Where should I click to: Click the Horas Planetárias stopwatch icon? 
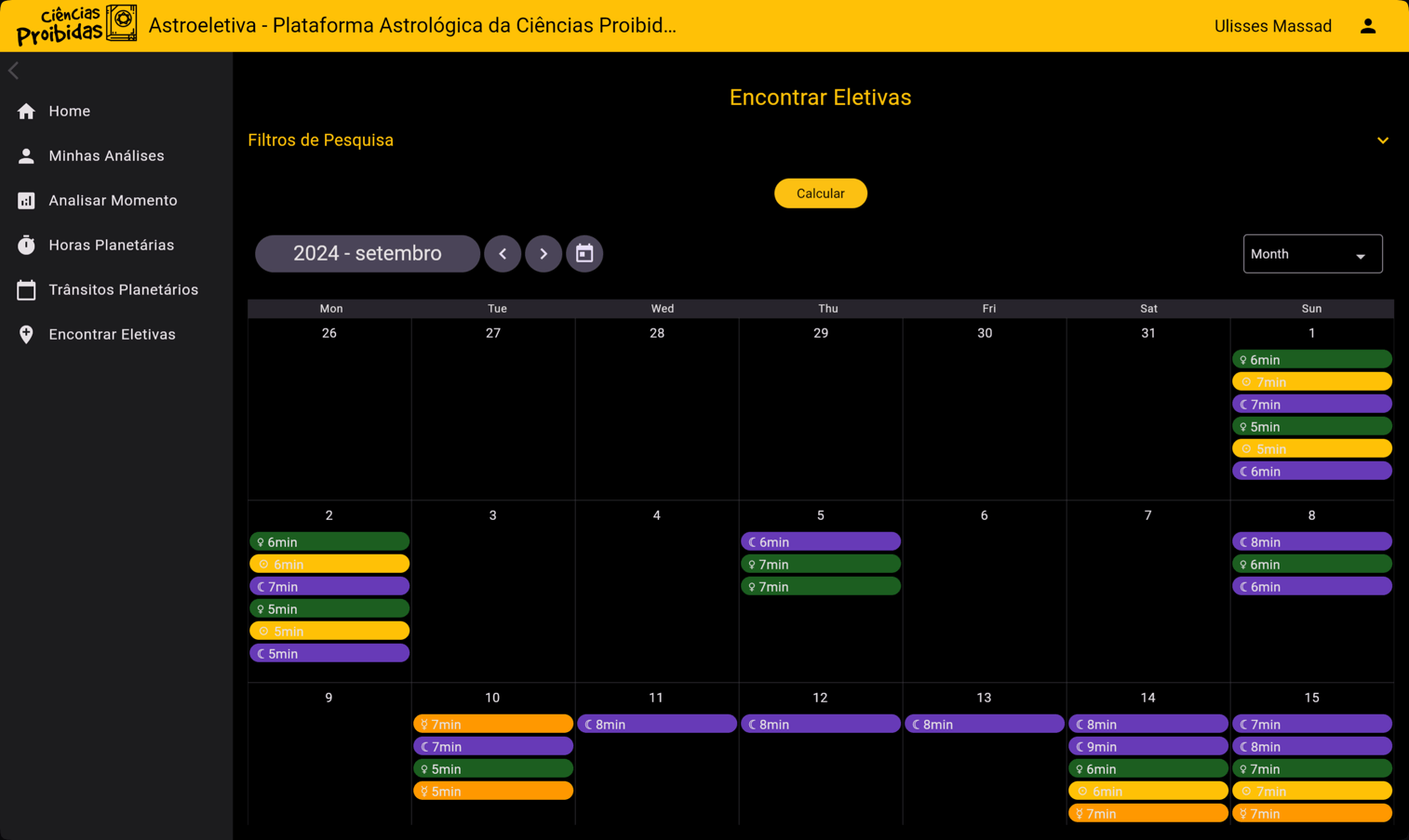(26, 246)
